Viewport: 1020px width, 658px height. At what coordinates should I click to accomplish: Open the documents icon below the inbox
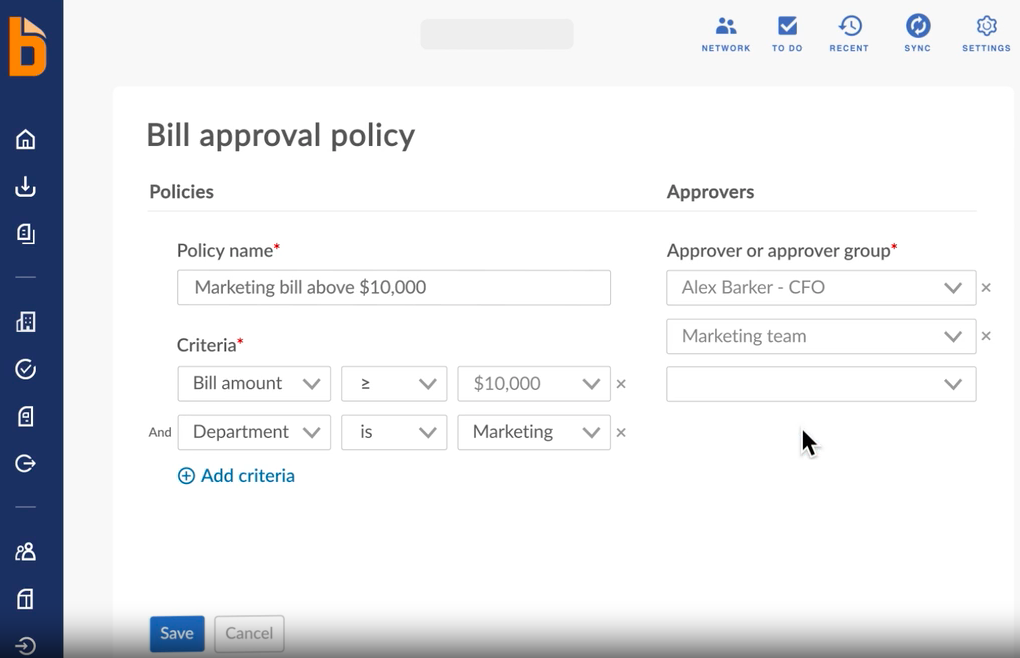[x=25, y=233]
